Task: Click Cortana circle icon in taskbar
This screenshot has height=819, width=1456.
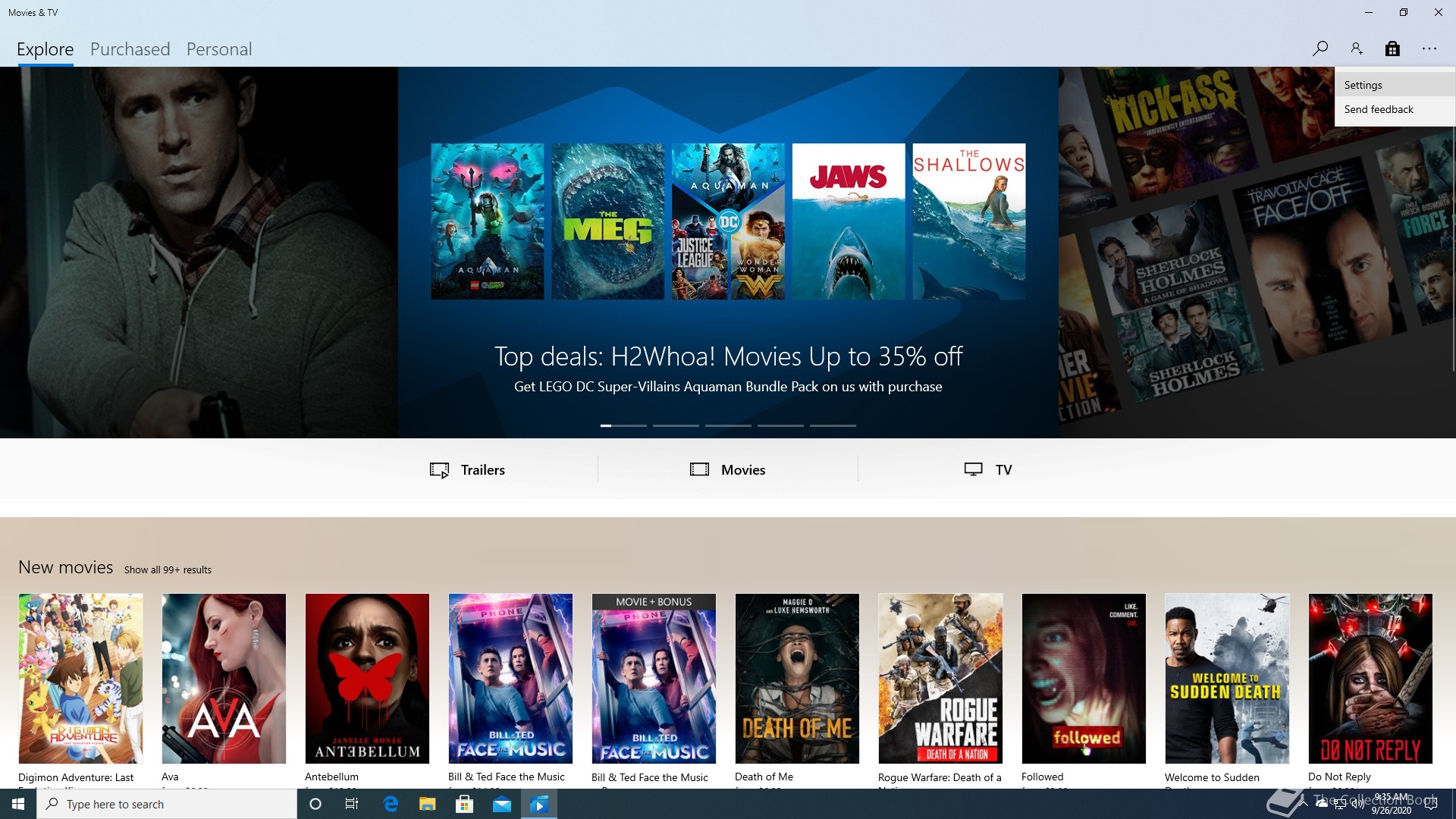Action: [x=315, y=804]
